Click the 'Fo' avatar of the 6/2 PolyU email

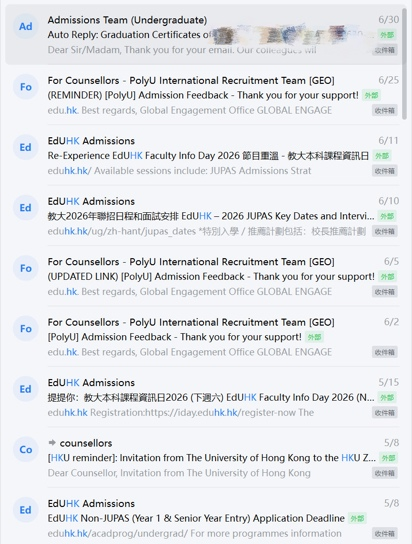(x=26, y=329)
